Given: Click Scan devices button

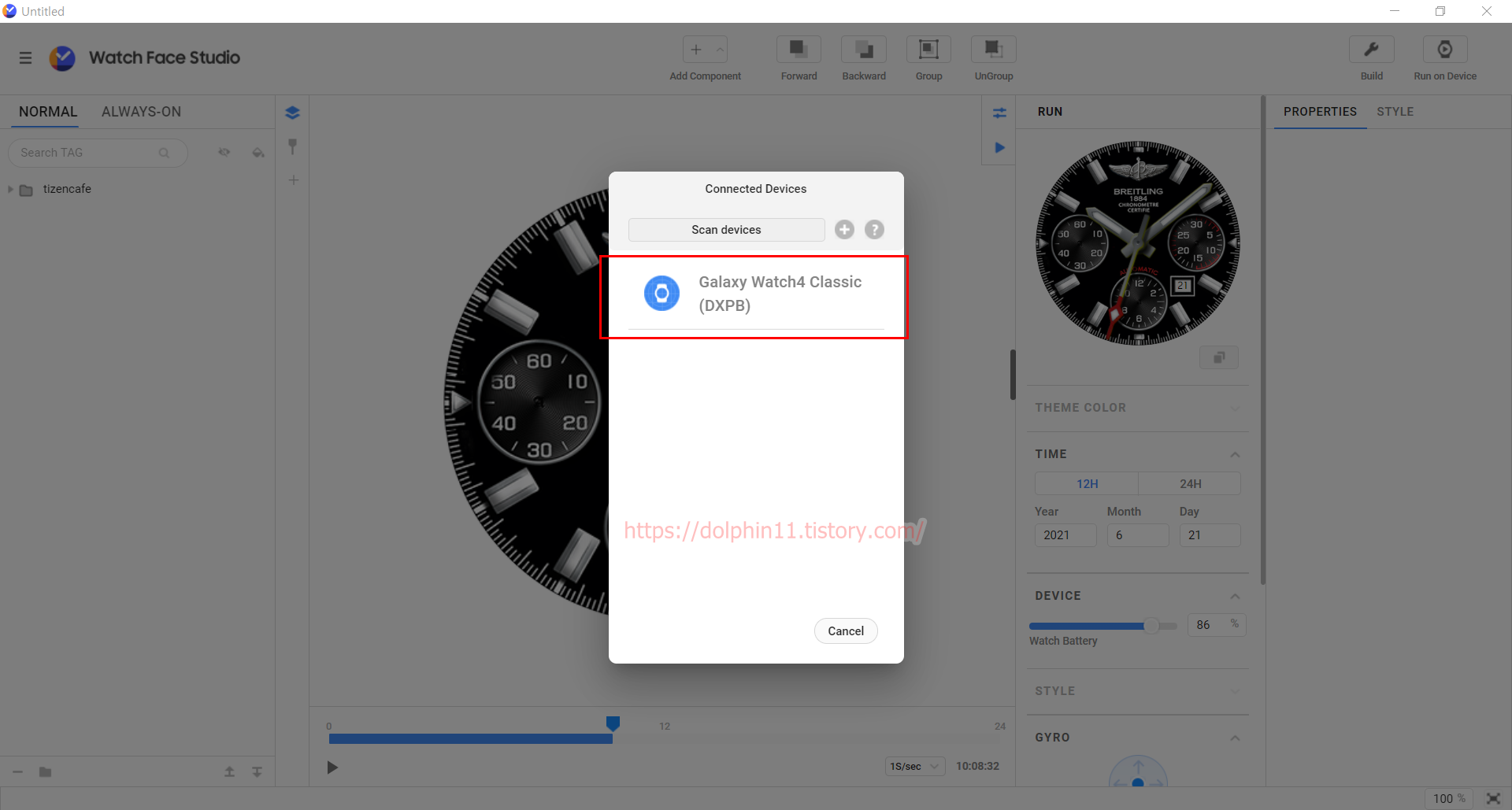Looking at the screenshot, I should [726, 230].
